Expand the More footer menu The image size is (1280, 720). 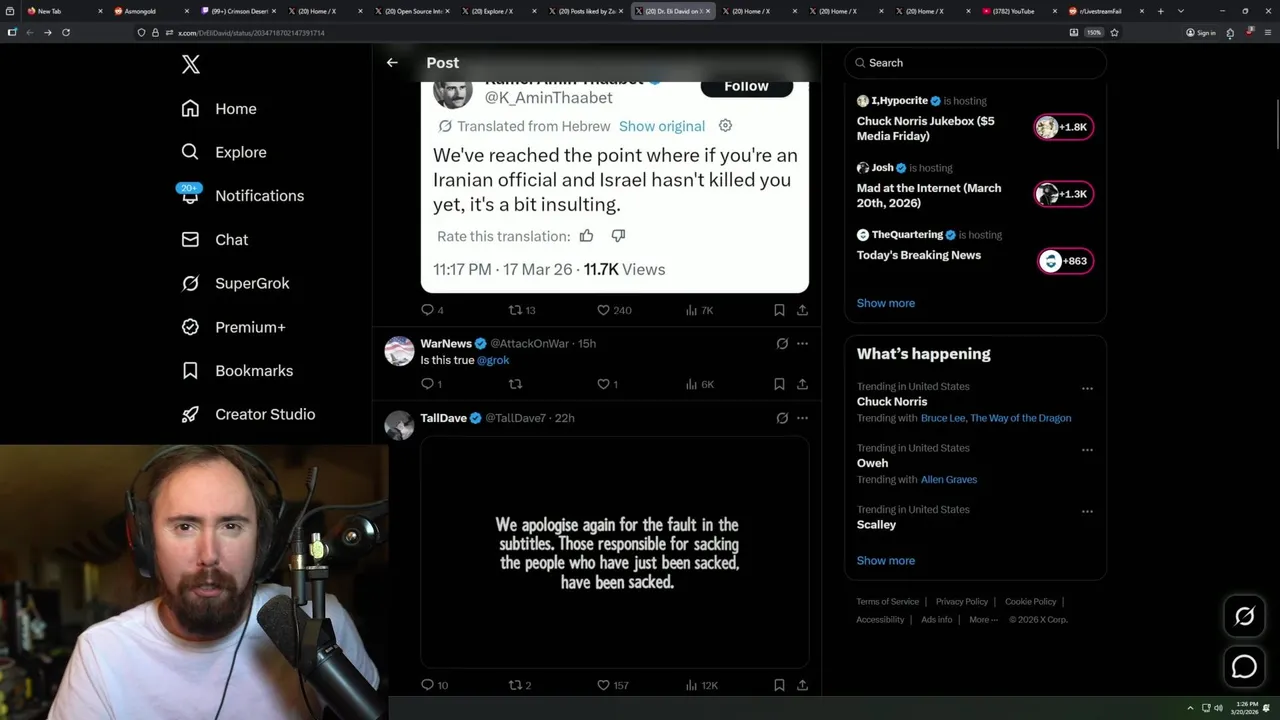pos(983,619)
